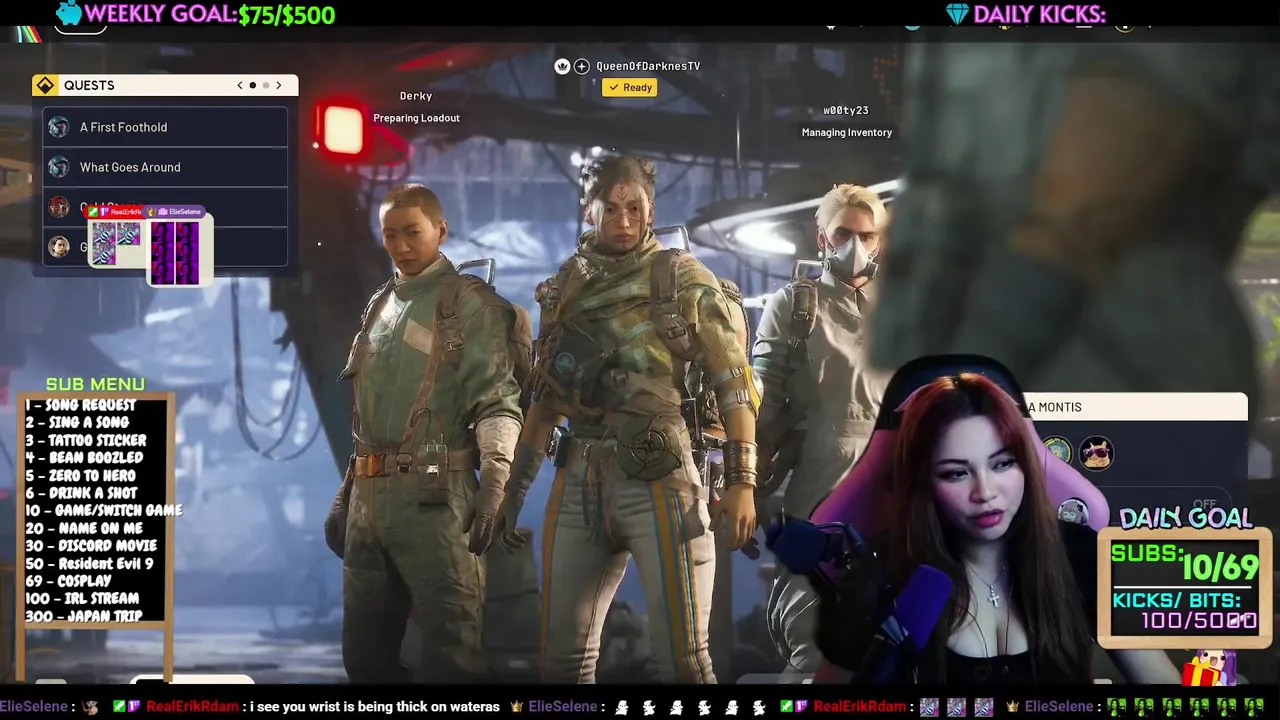Click Resident Evil 9 in the Sub Menu
Image resolution: width=1280 pixels, height=720 pixels.
pos(89,563)
